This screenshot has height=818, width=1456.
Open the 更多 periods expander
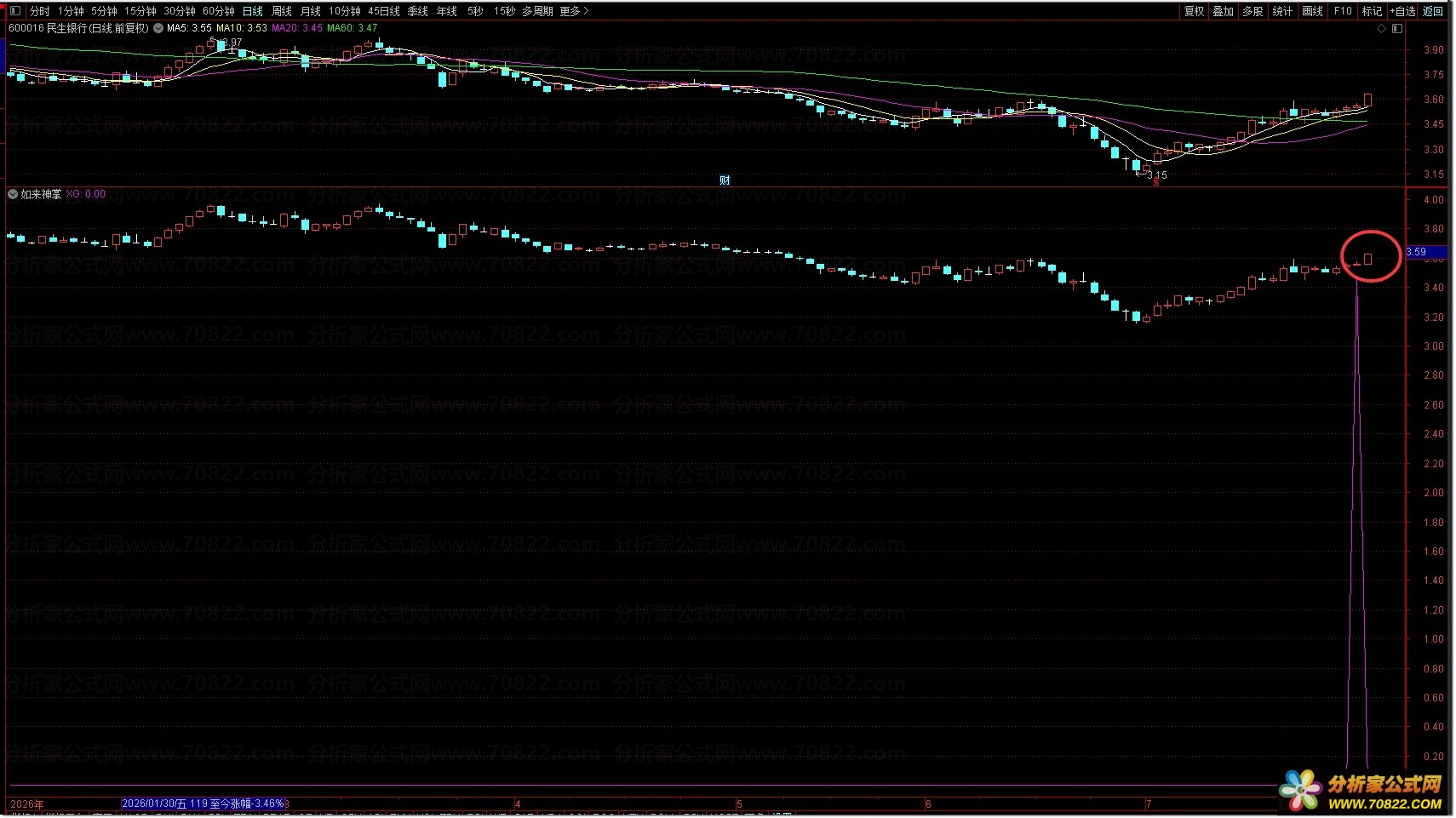pyautogui.click(x=575, y=11)
